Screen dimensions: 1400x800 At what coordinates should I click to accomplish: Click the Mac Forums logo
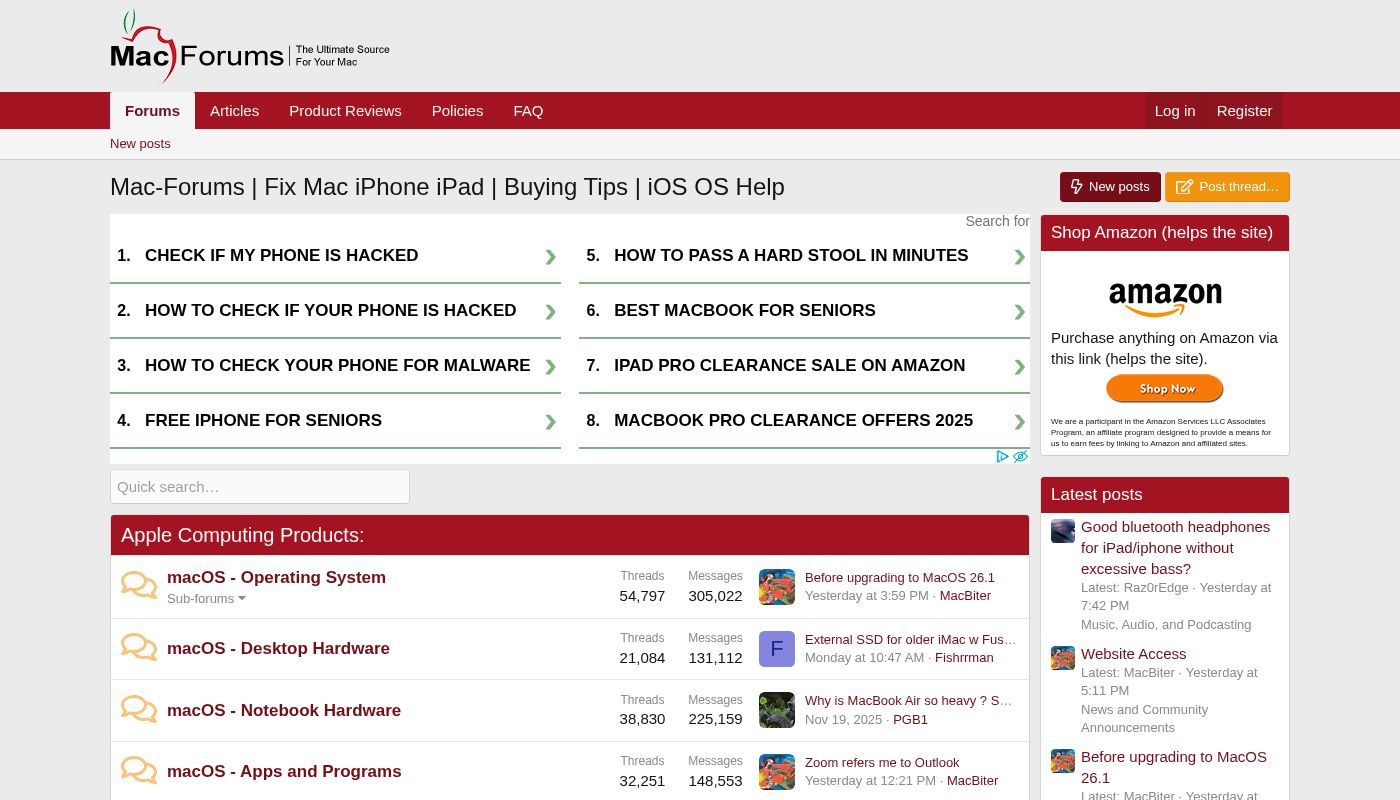point(198,48)
